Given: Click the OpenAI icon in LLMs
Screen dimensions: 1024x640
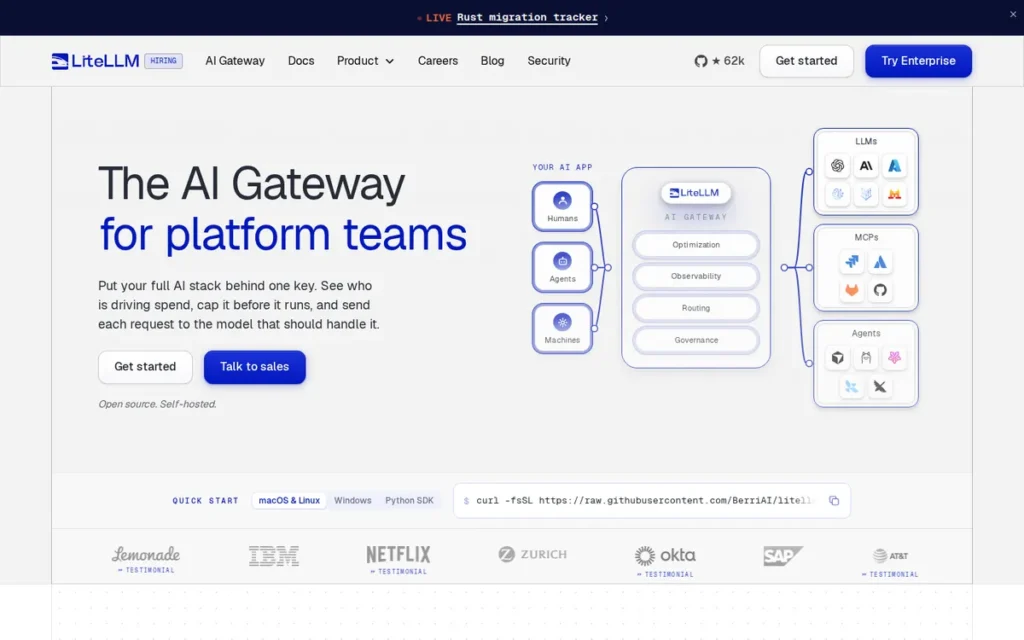Looking at the screenshot, I should 837,166.
